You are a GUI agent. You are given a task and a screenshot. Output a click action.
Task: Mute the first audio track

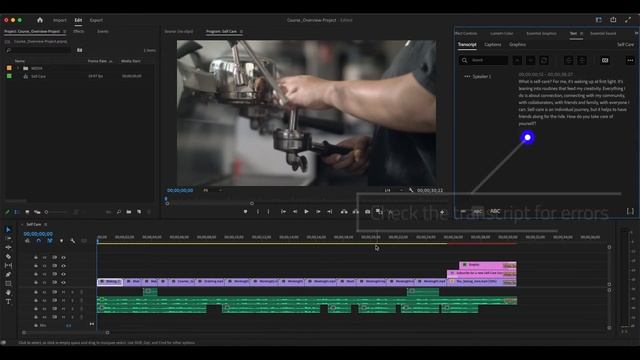click(63, 292)
